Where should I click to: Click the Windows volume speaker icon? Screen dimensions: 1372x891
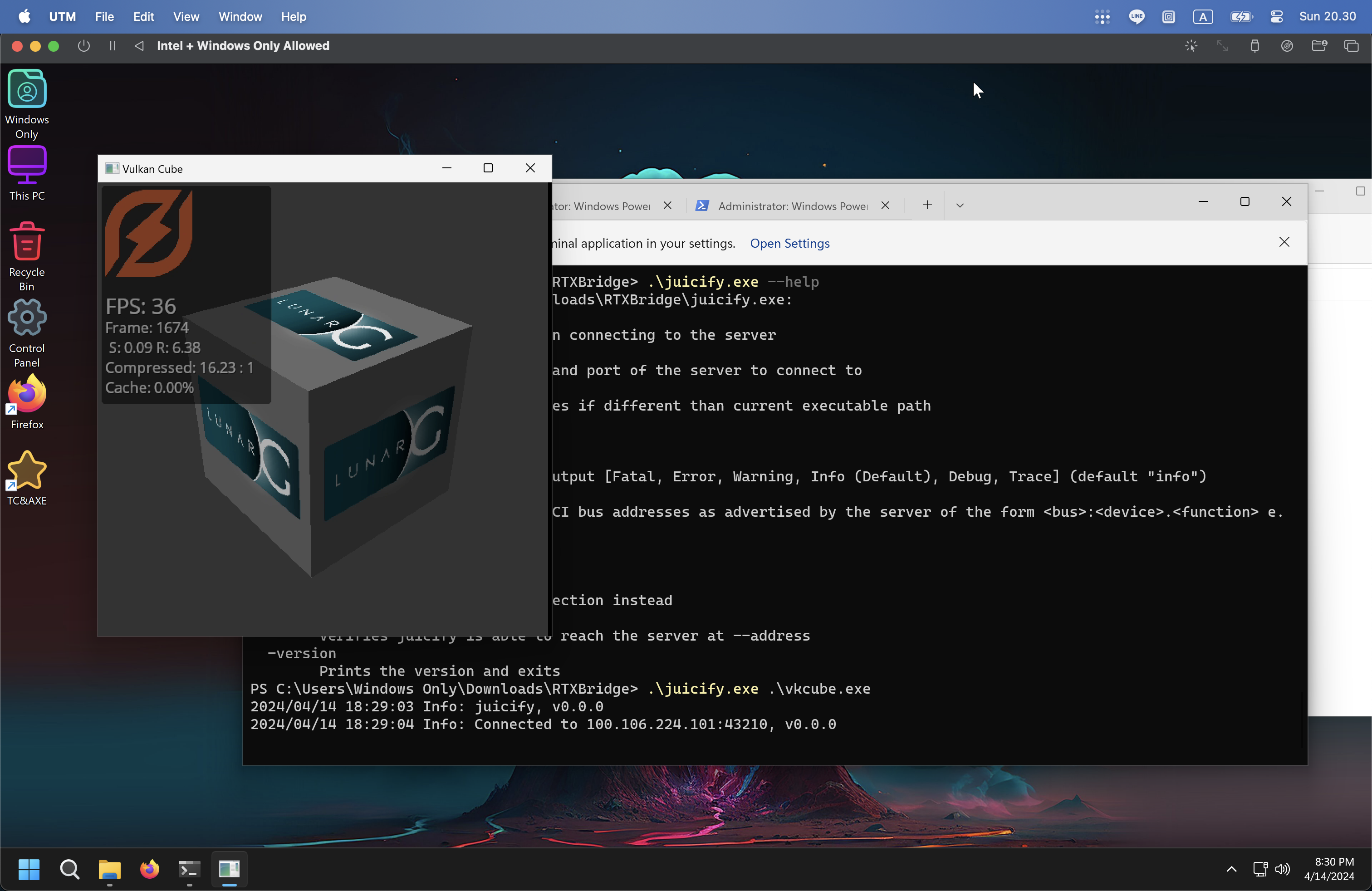tap(1282, 869)
